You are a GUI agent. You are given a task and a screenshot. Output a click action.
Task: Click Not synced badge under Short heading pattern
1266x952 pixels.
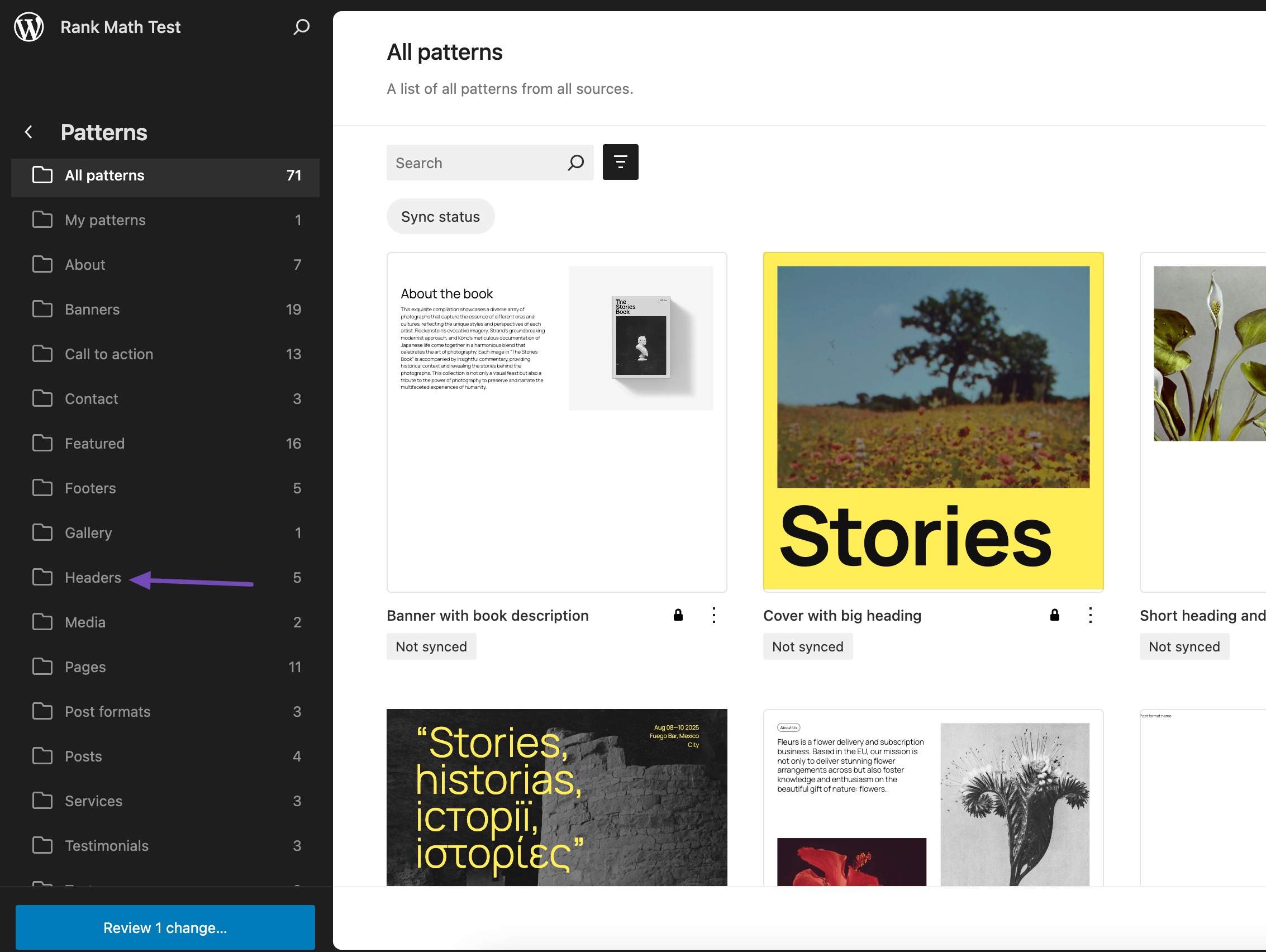point(1185,646)
